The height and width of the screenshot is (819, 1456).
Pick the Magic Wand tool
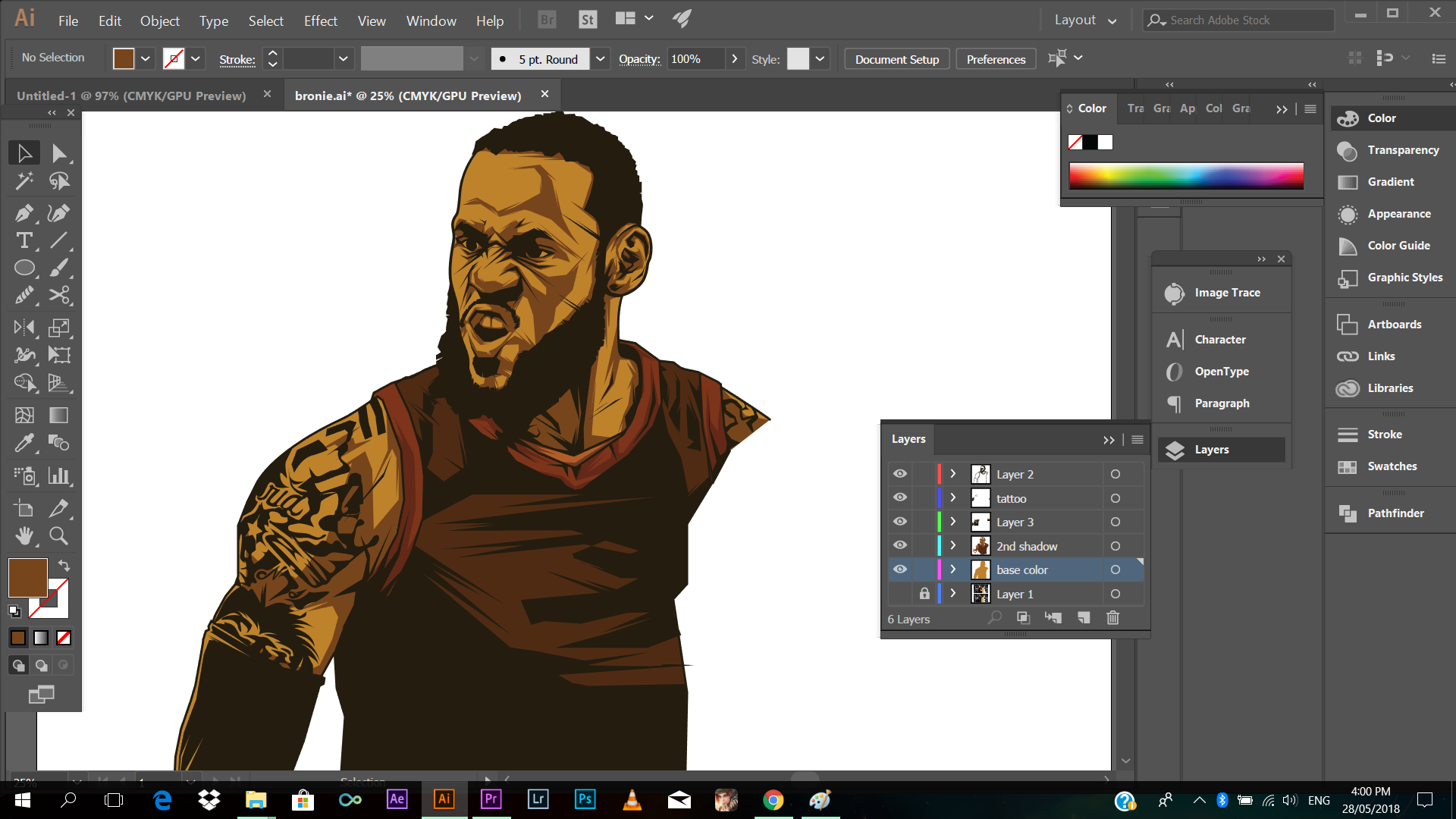(24, 180)
